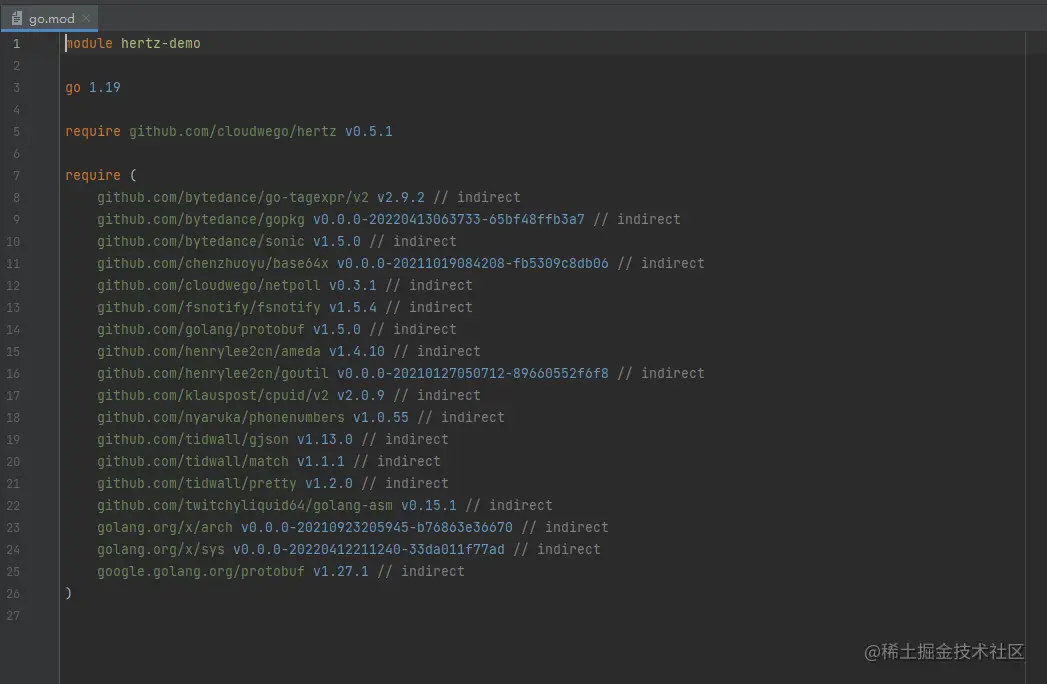The width and height of the screenshot is (1047, 684).
Task: Click 'github.com/tidwall/gjson' path
Action: pos(192,440)
